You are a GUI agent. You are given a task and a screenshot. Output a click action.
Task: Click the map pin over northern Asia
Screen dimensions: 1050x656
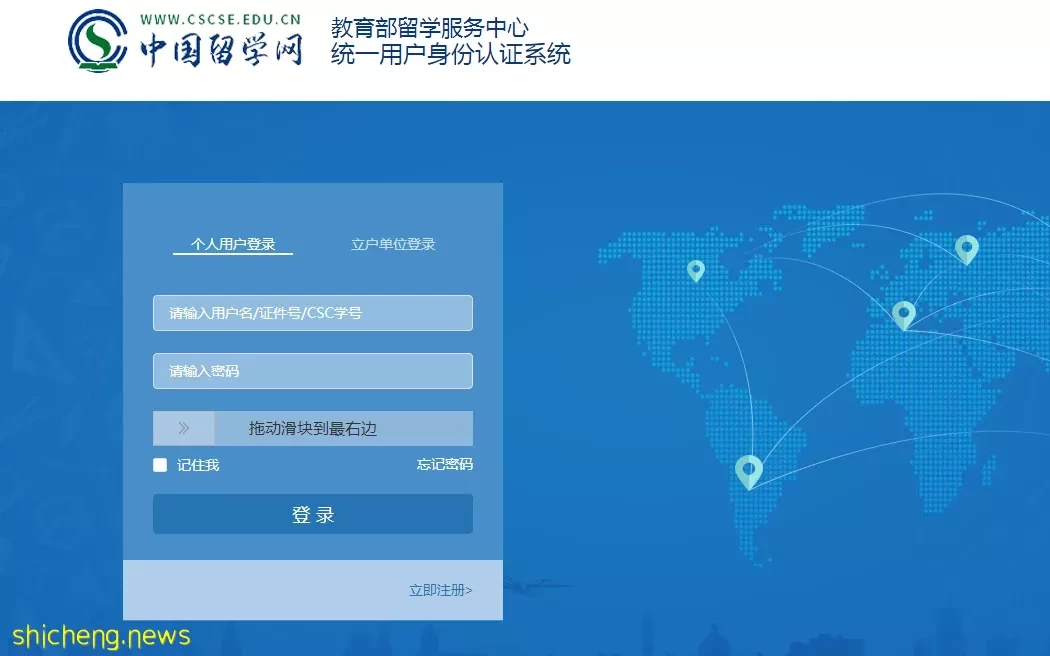[966, 250]
